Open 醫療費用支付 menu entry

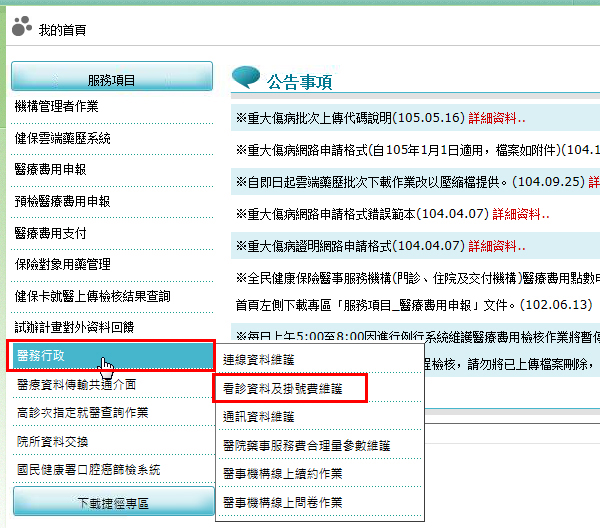tap(50, 232)
